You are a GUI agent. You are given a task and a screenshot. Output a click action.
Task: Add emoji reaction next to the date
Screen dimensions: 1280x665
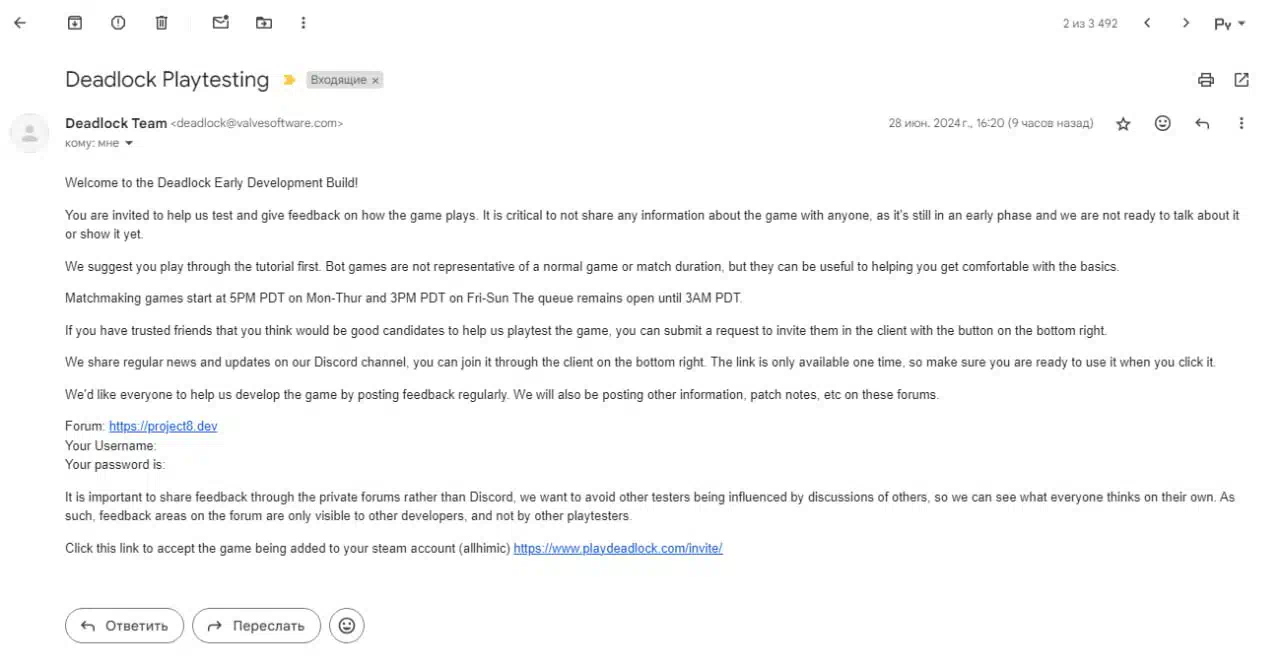click(1162, 123)
